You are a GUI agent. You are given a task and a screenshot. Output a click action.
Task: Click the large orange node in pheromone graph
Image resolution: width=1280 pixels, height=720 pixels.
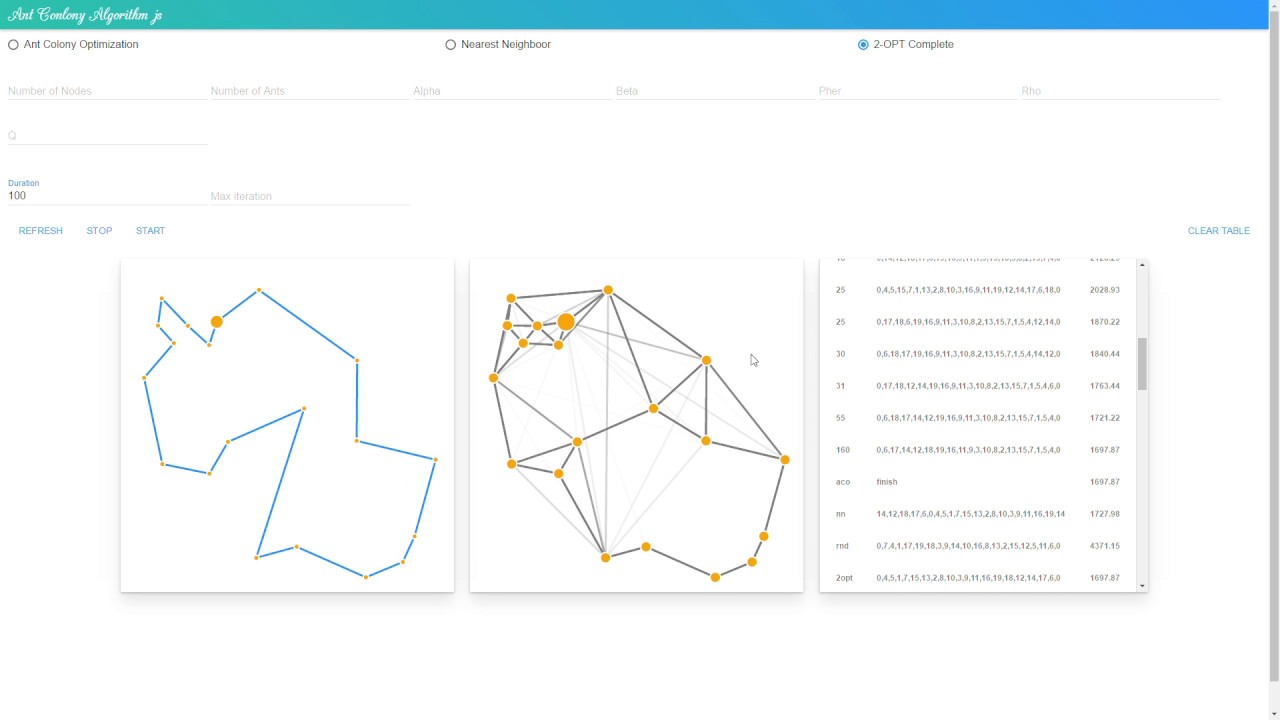(566, 321)
